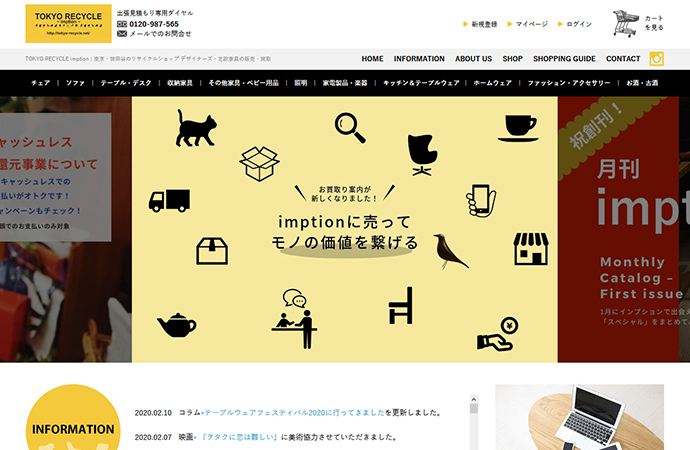
Task: Click the delivery truck icon
Action: coord(169,201)
